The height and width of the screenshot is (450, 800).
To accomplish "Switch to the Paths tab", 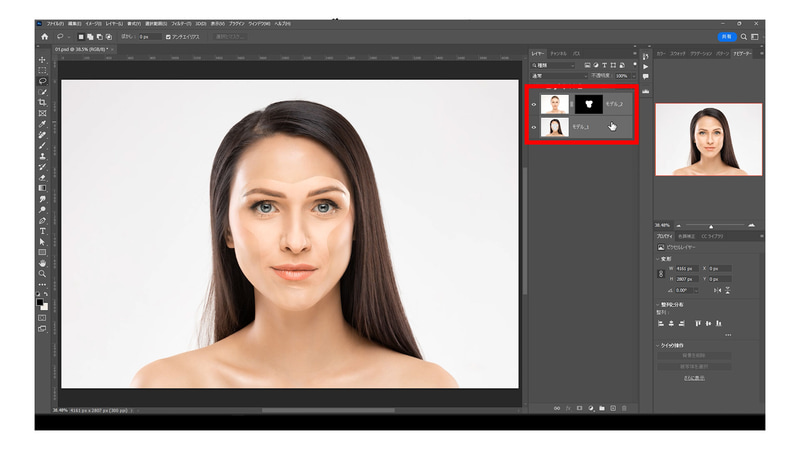I will click(x=576, y=54).
